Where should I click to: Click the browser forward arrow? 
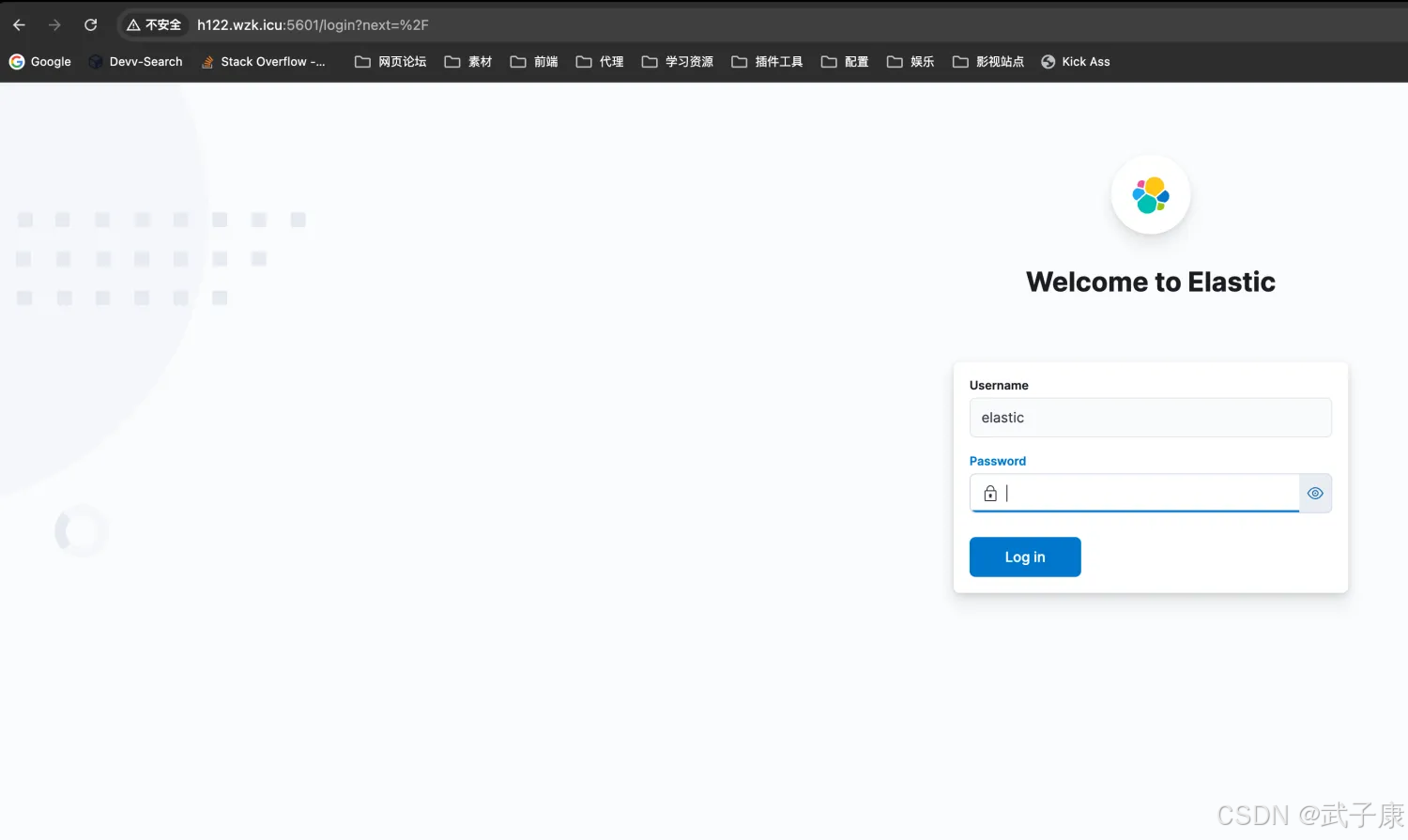click(54, 25)
